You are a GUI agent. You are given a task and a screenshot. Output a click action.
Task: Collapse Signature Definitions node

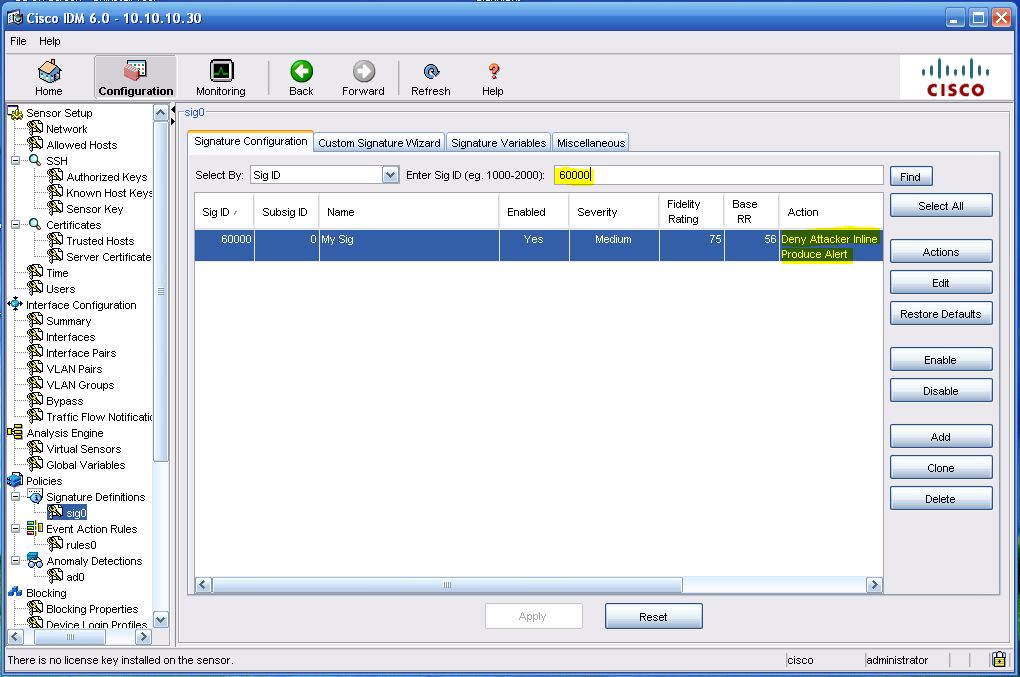tap(16, 496)
